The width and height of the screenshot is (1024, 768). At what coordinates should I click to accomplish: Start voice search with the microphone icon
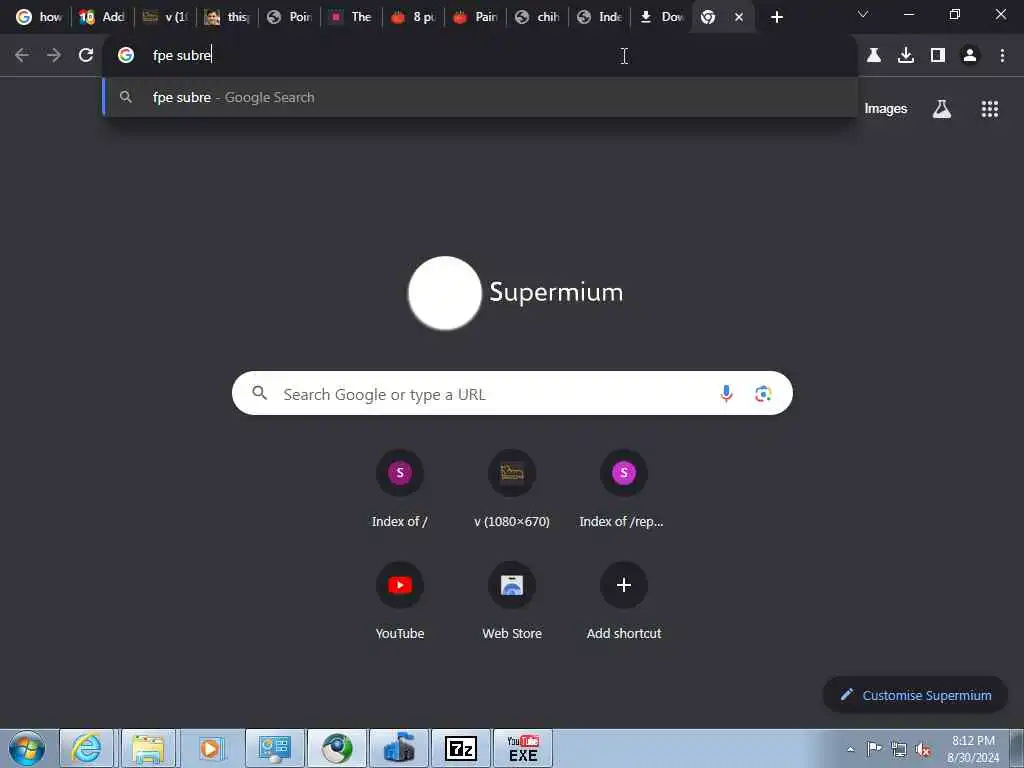tap(726, 393)
